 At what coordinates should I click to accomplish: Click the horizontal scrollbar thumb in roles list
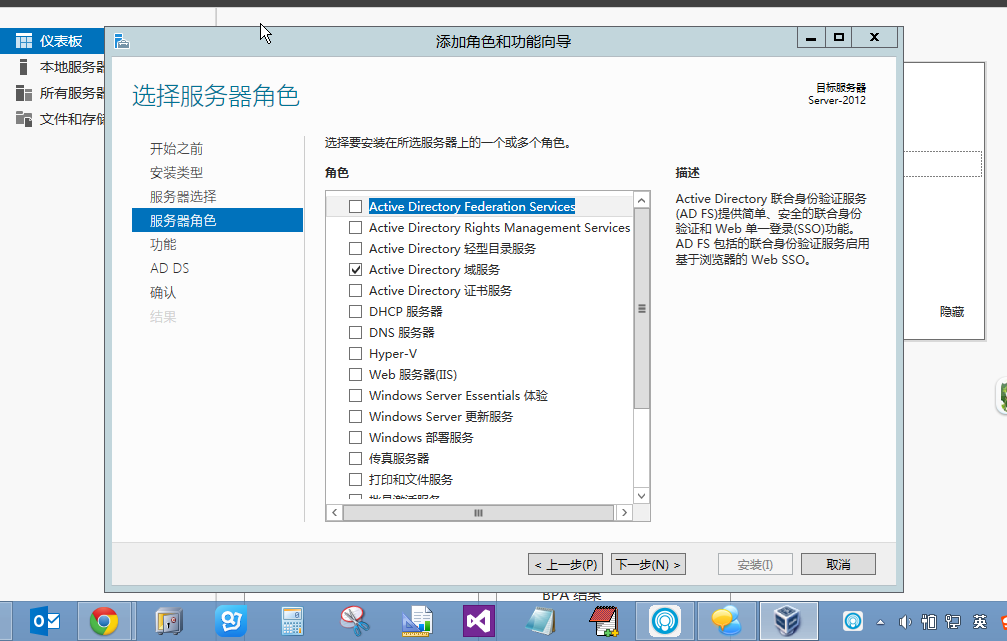tap(478, 513)
